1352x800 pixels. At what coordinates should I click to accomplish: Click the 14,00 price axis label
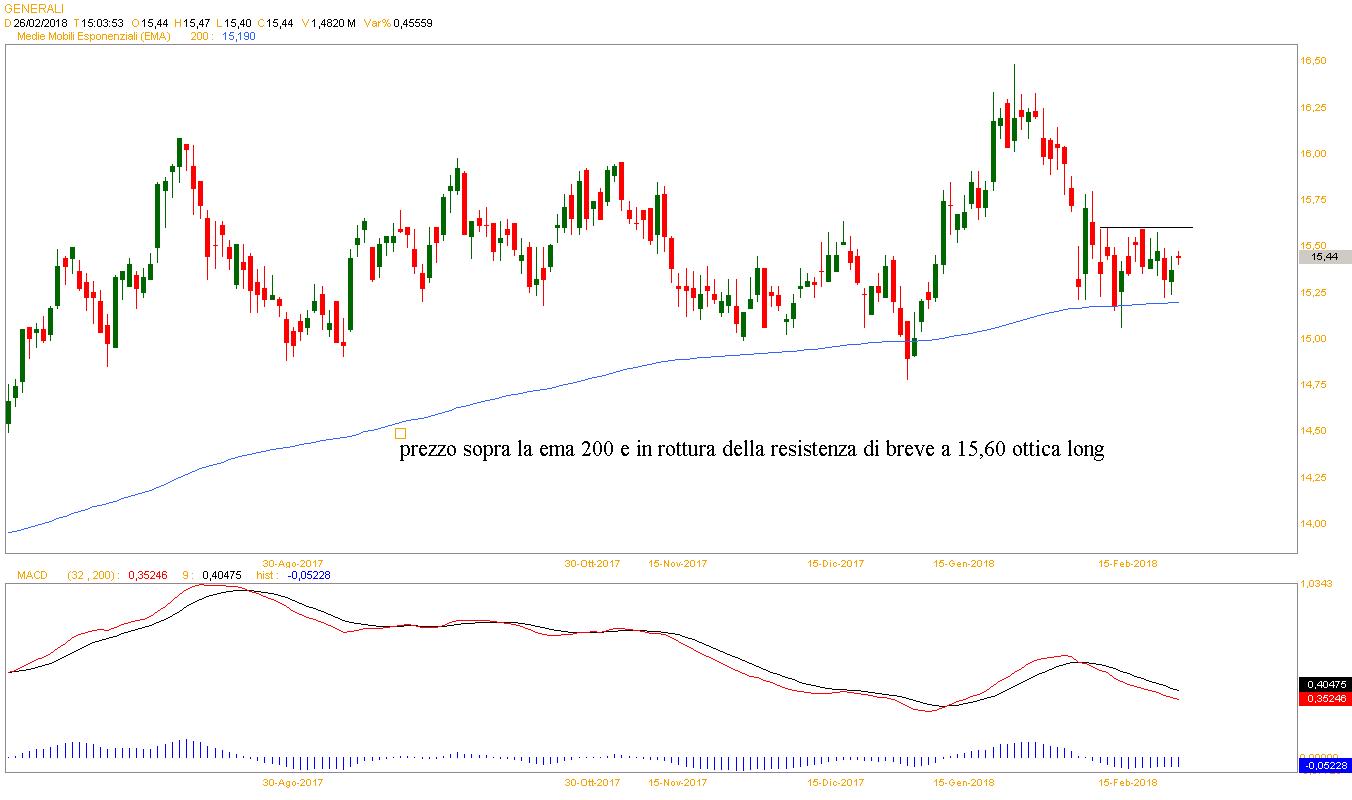[1312, 523]
